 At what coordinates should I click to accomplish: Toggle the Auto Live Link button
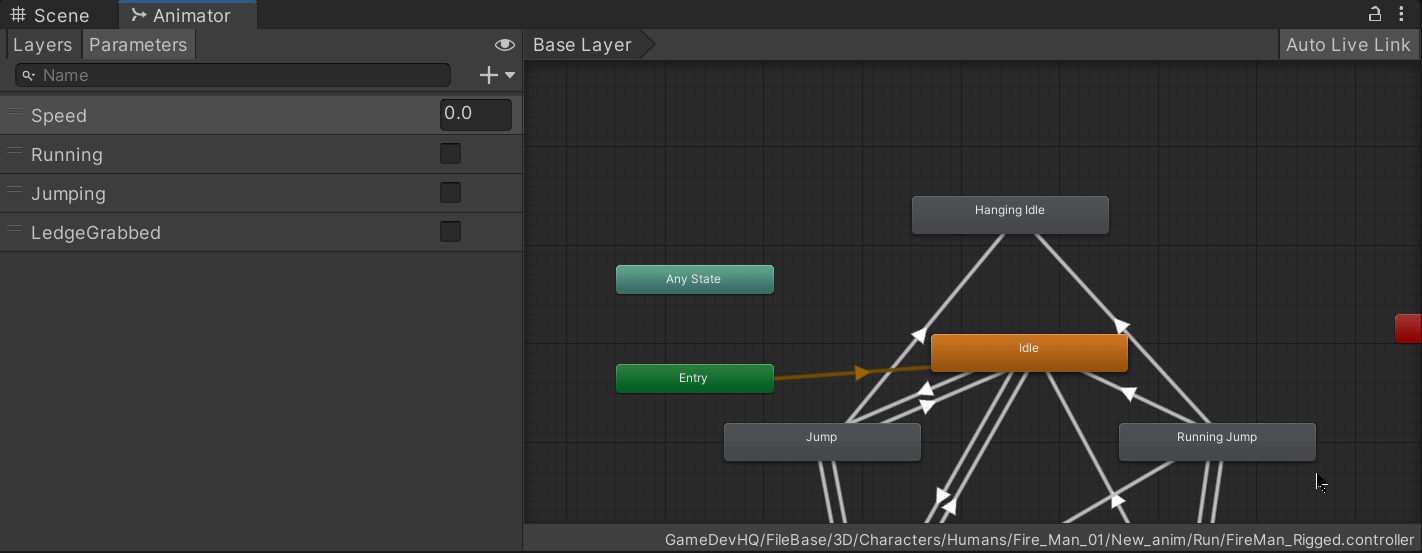(x=1348, y=45)
